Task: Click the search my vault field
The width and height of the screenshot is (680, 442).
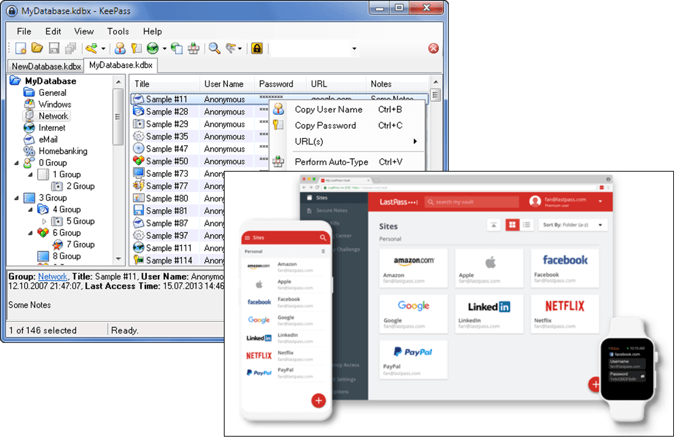Action: coord(471,202)
